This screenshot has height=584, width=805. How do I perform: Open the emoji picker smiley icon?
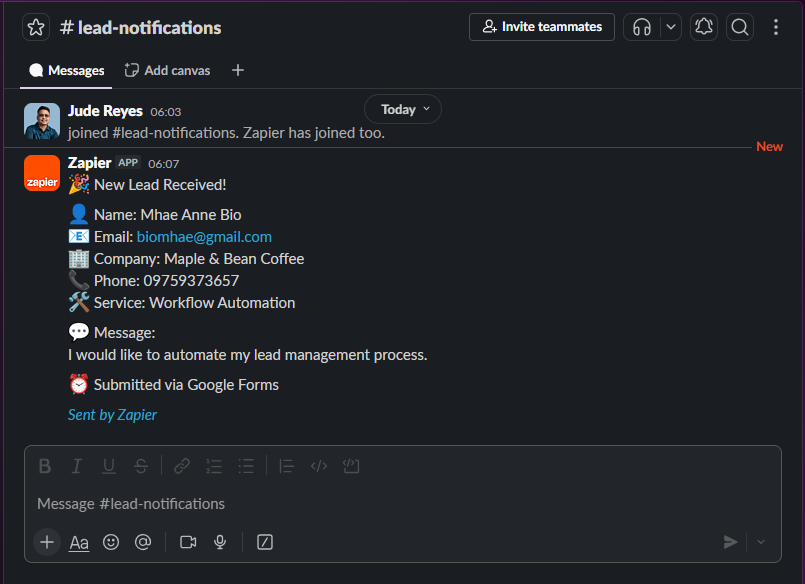[x=111, y=542]
